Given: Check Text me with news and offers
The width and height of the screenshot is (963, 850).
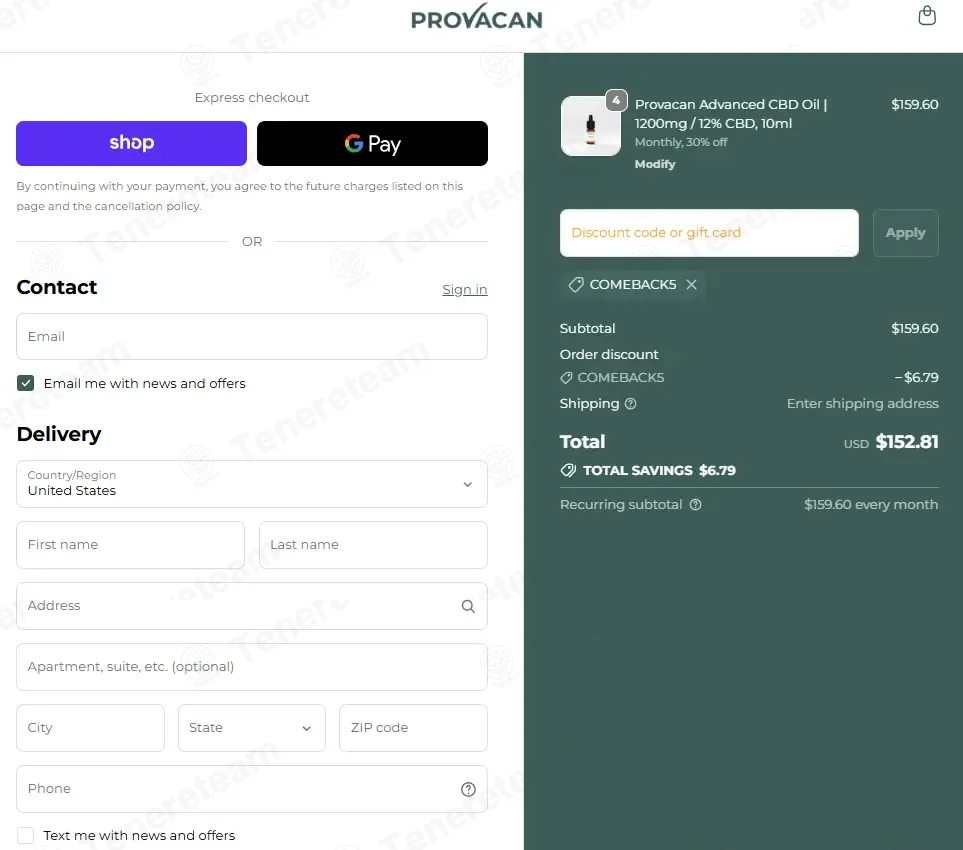Looking at the screenshot, I should click(x=25, y=835).
